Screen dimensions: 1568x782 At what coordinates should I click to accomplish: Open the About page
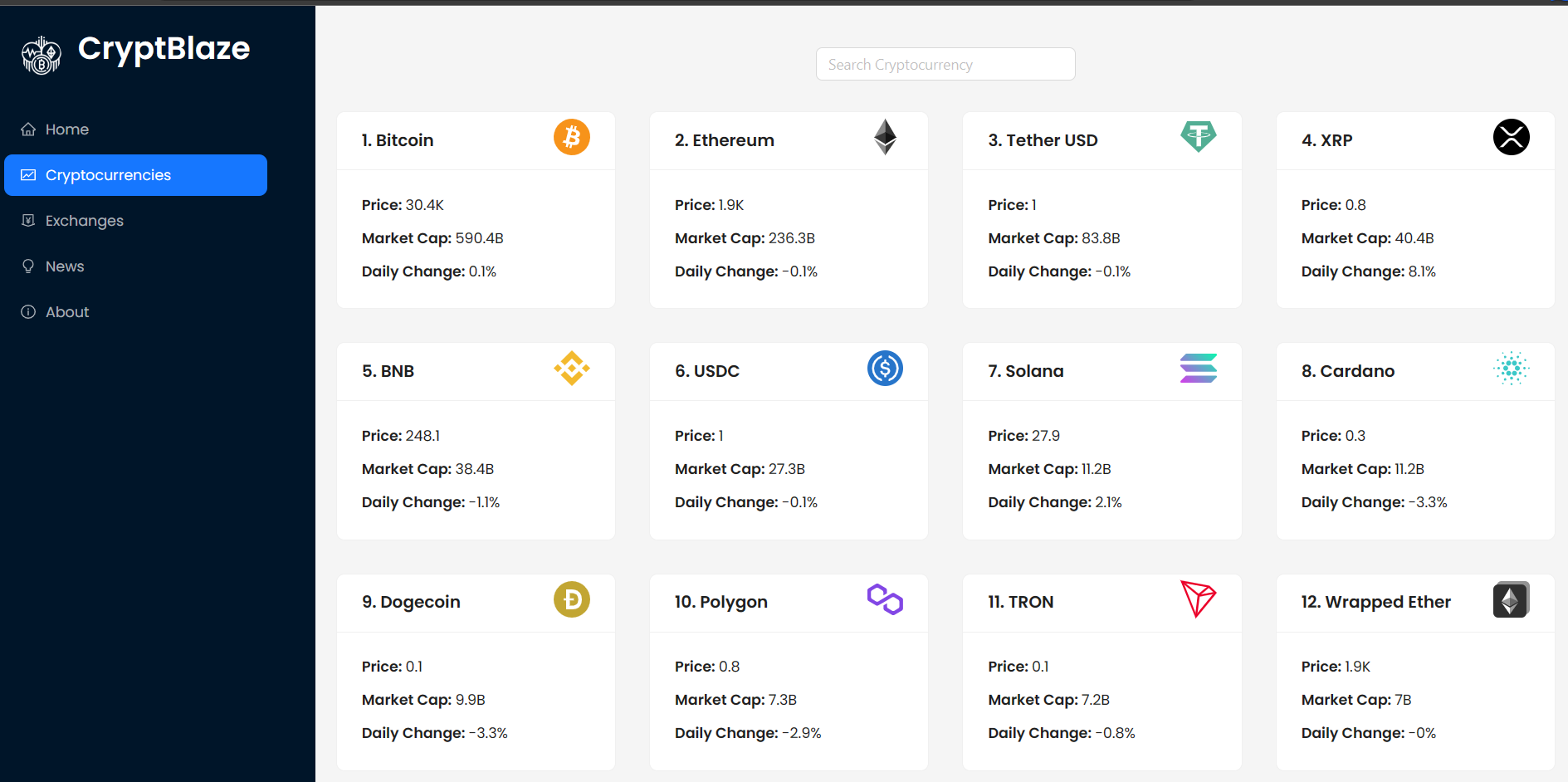click(x=135, y=312)
